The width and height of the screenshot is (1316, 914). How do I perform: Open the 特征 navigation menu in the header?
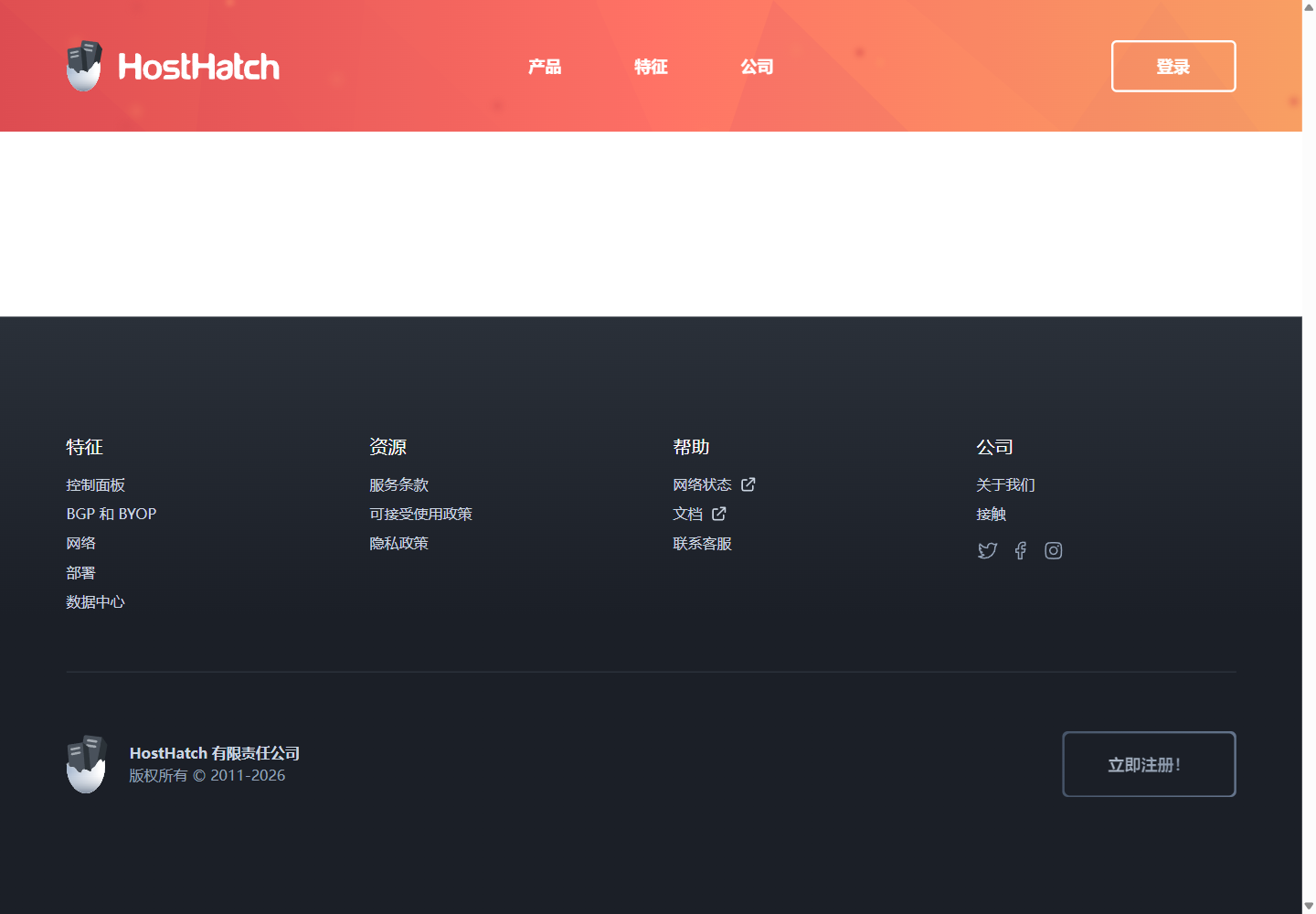651,67
